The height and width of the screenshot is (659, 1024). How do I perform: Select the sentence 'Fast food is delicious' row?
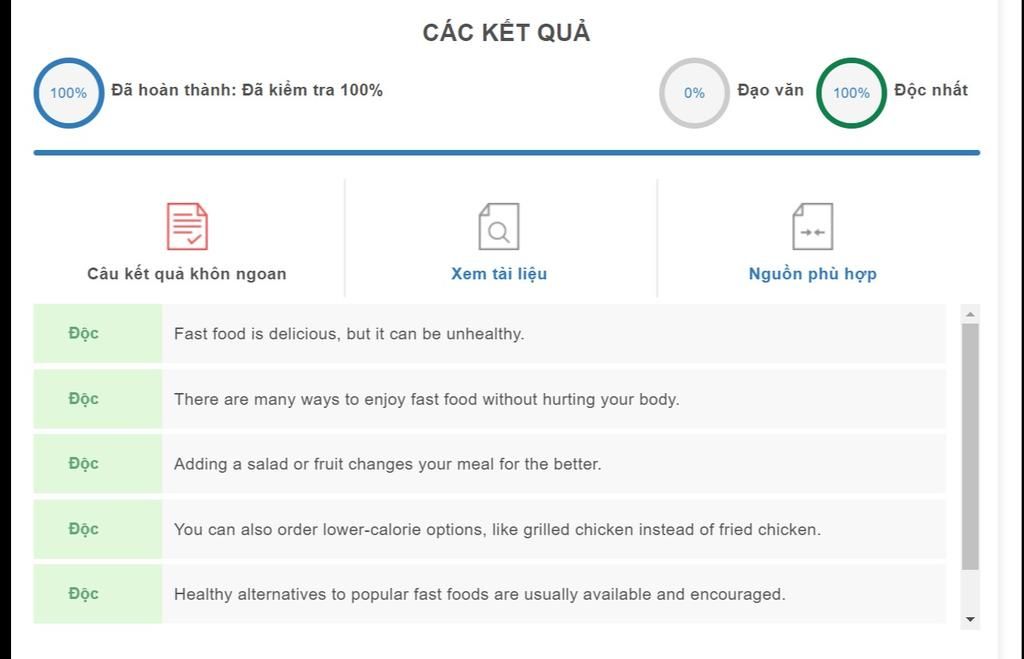coord(489,333)
